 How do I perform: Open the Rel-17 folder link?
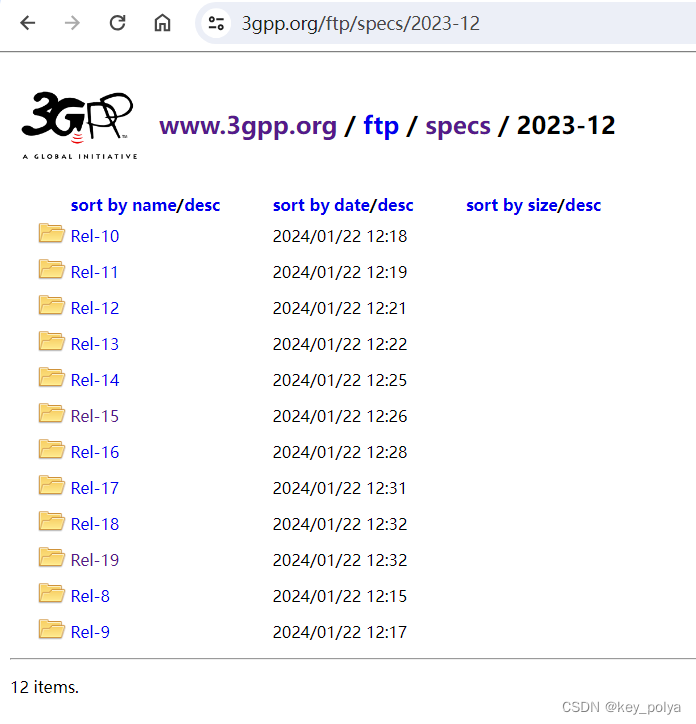pyautogui.click(x=95, y=489)
